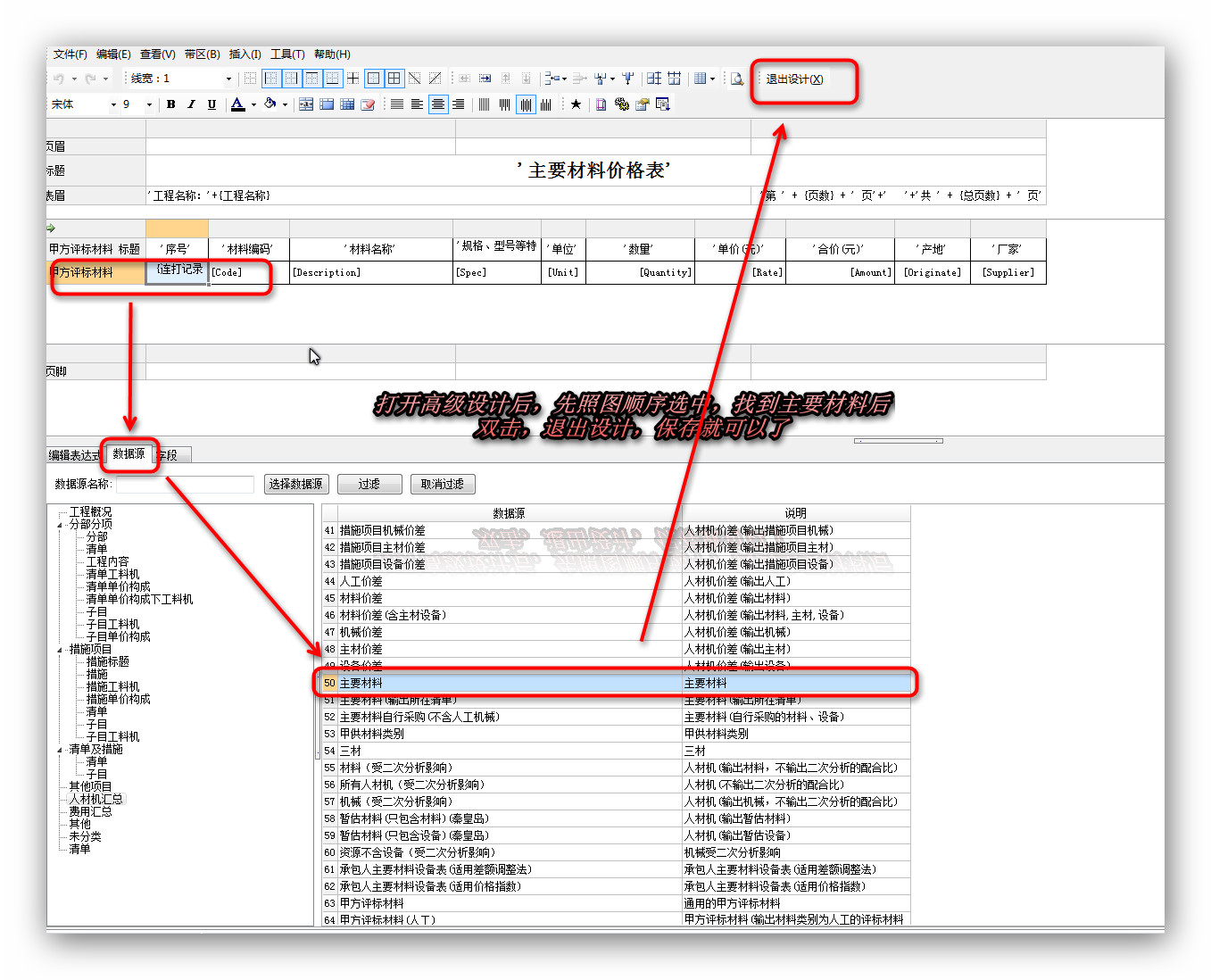Select 工程概况 tree item
1211x980 pixels.
click(x=90, y=511)
